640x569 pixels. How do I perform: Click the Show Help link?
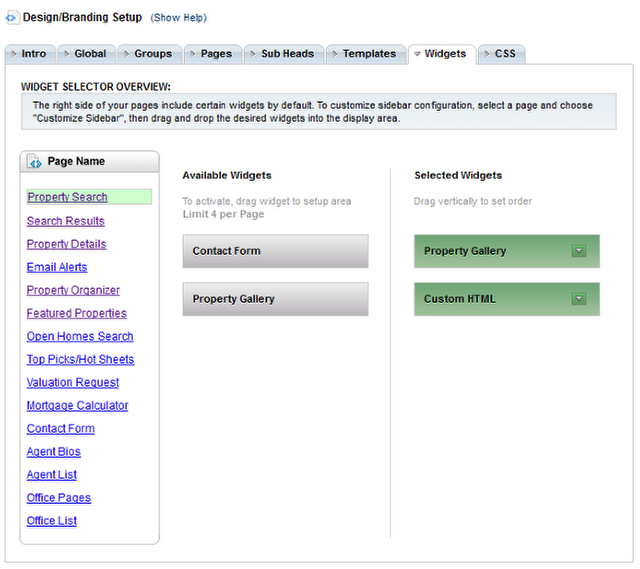pyautogui.click(x=178, y=18)
